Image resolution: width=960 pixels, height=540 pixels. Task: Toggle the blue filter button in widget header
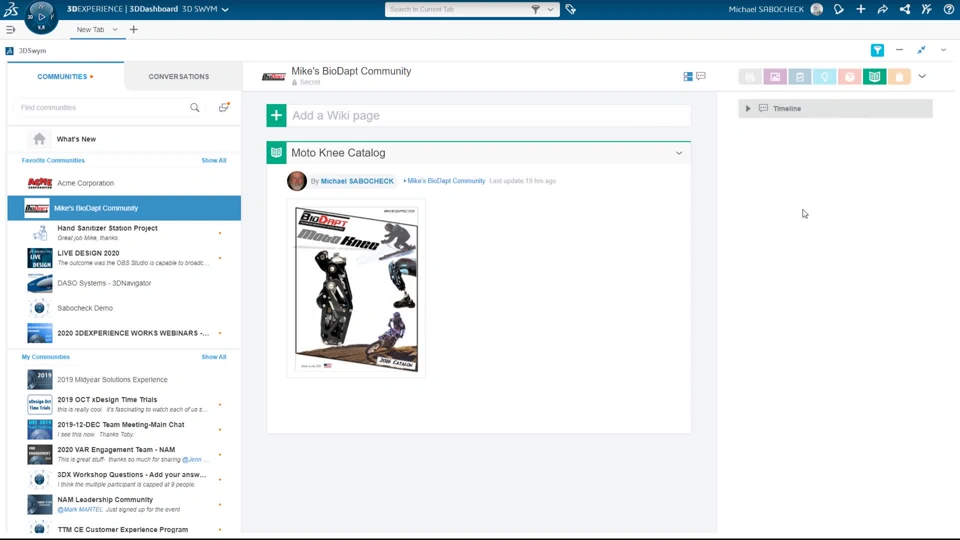click(877, 50)
